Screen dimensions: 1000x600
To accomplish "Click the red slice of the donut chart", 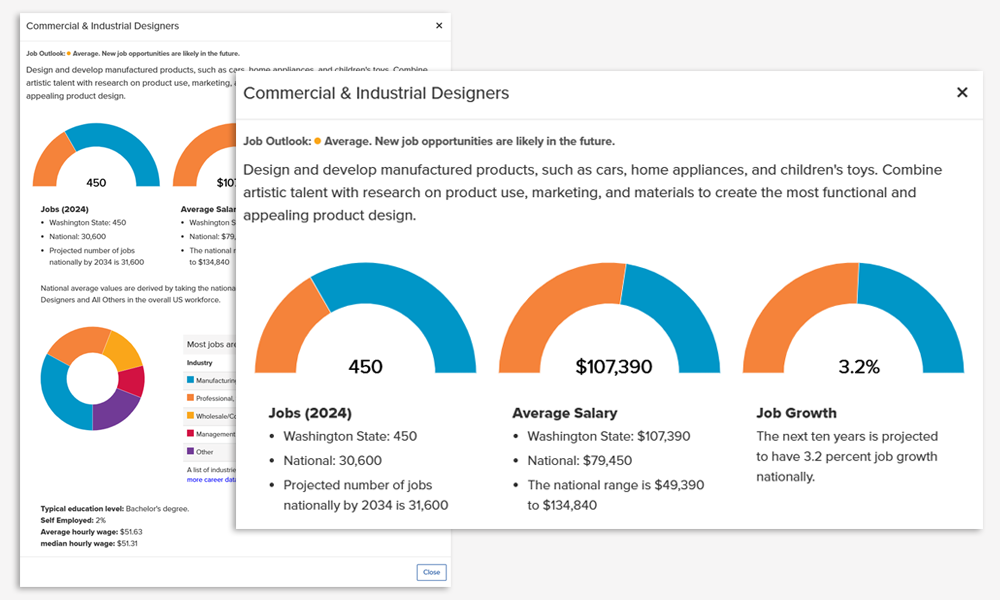I will click(132, 381).
